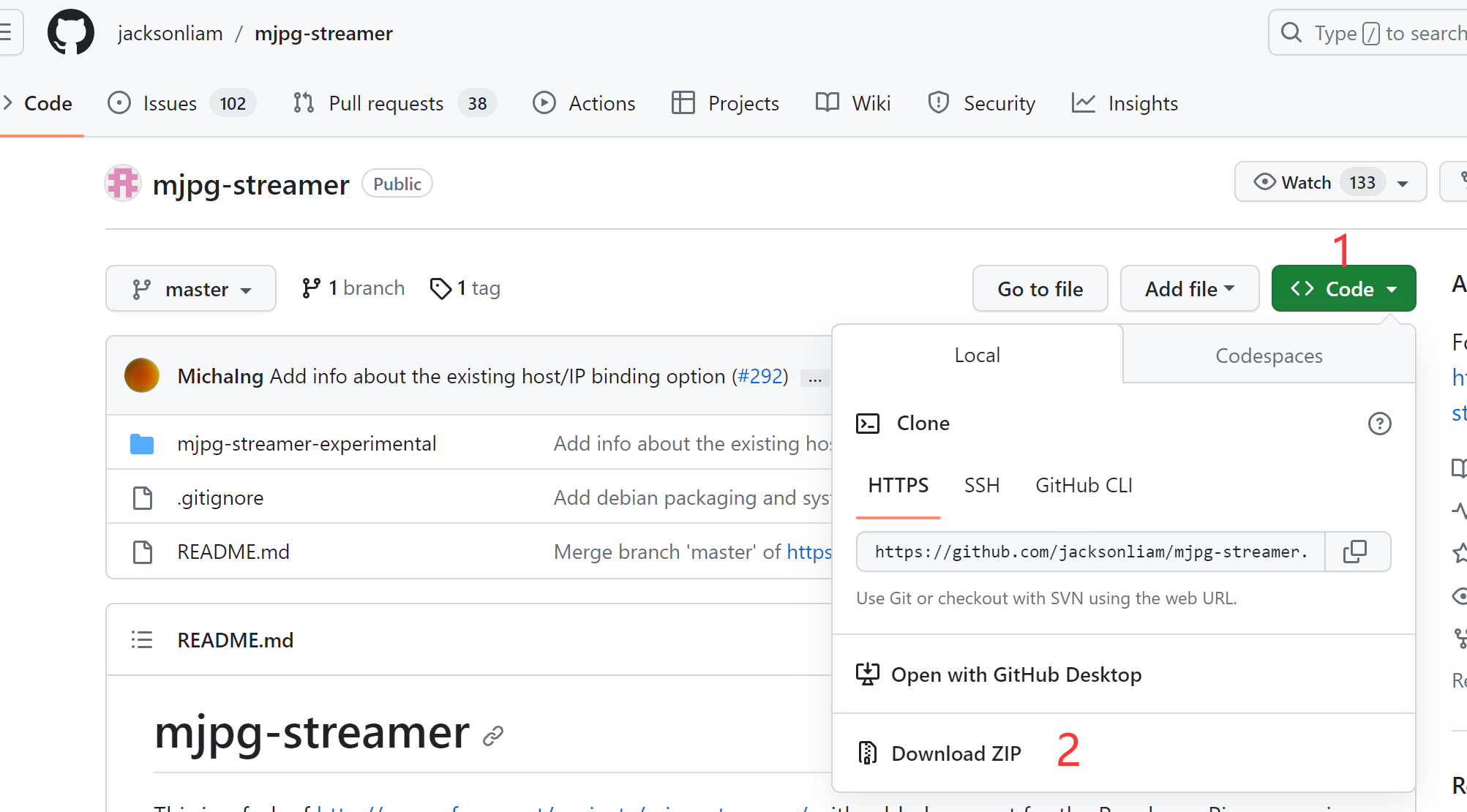This screenshot has height=812, width=1467.
Task: Toggle the green Code dropdown button
Action: [1343, 289]
